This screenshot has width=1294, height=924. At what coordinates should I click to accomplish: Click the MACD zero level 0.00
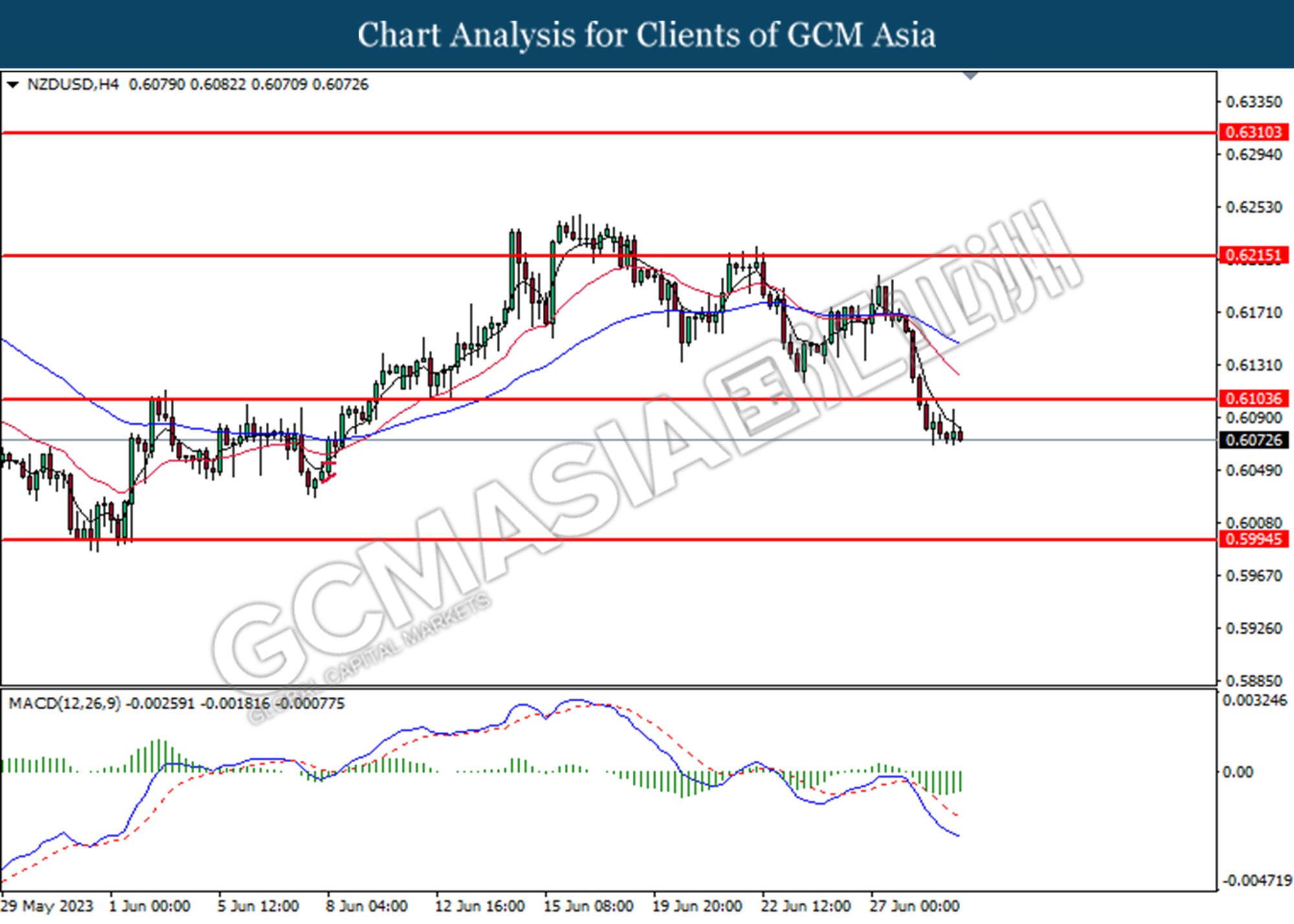[1236, 772]
